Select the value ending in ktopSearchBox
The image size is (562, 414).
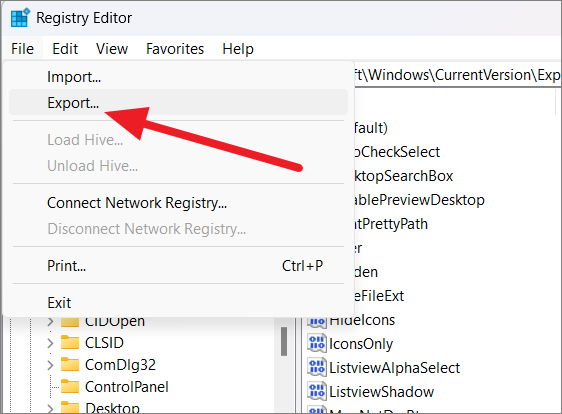click(404, 176)
